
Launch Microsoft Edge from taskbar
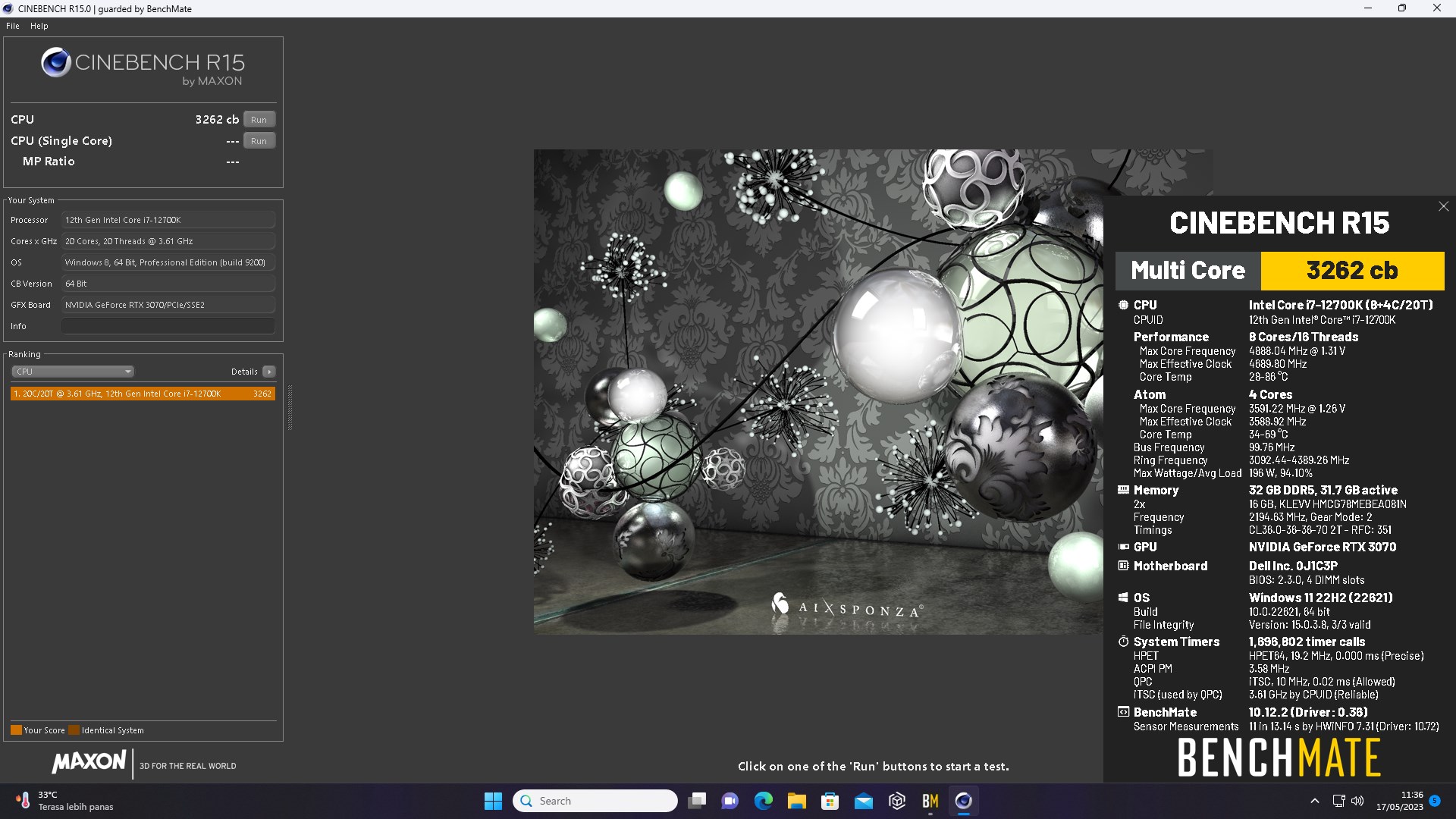(x=764, y=801)
